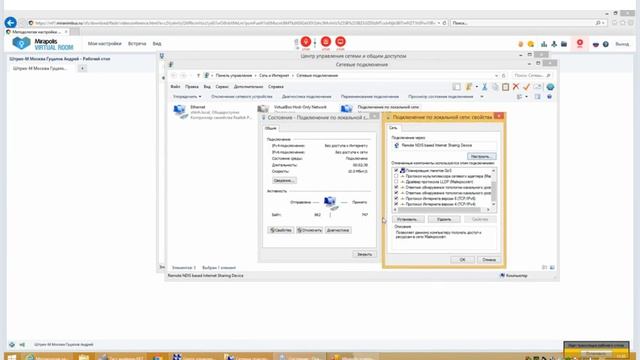640x360 pixels.
Task: Click the third red screen-share button in Mirapolis toolbar
Action: (340, 42)
